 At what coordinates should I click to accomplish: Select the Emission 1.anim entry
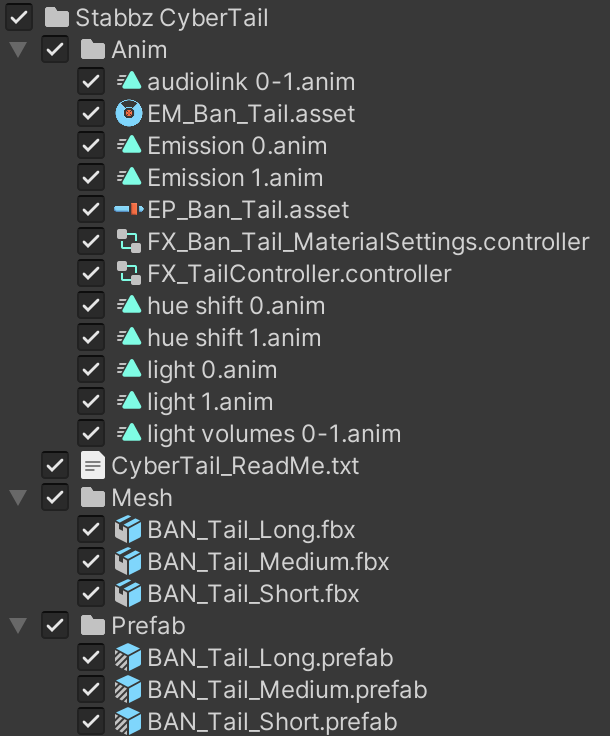[235, 178]
